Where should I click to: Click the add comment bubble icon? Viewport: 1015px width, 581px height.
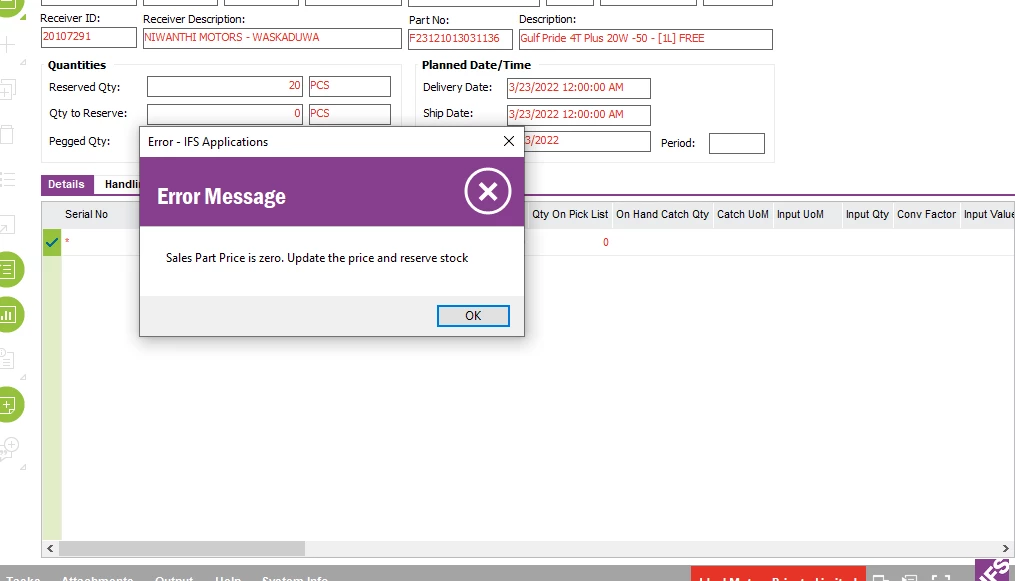tap(10, 448)
